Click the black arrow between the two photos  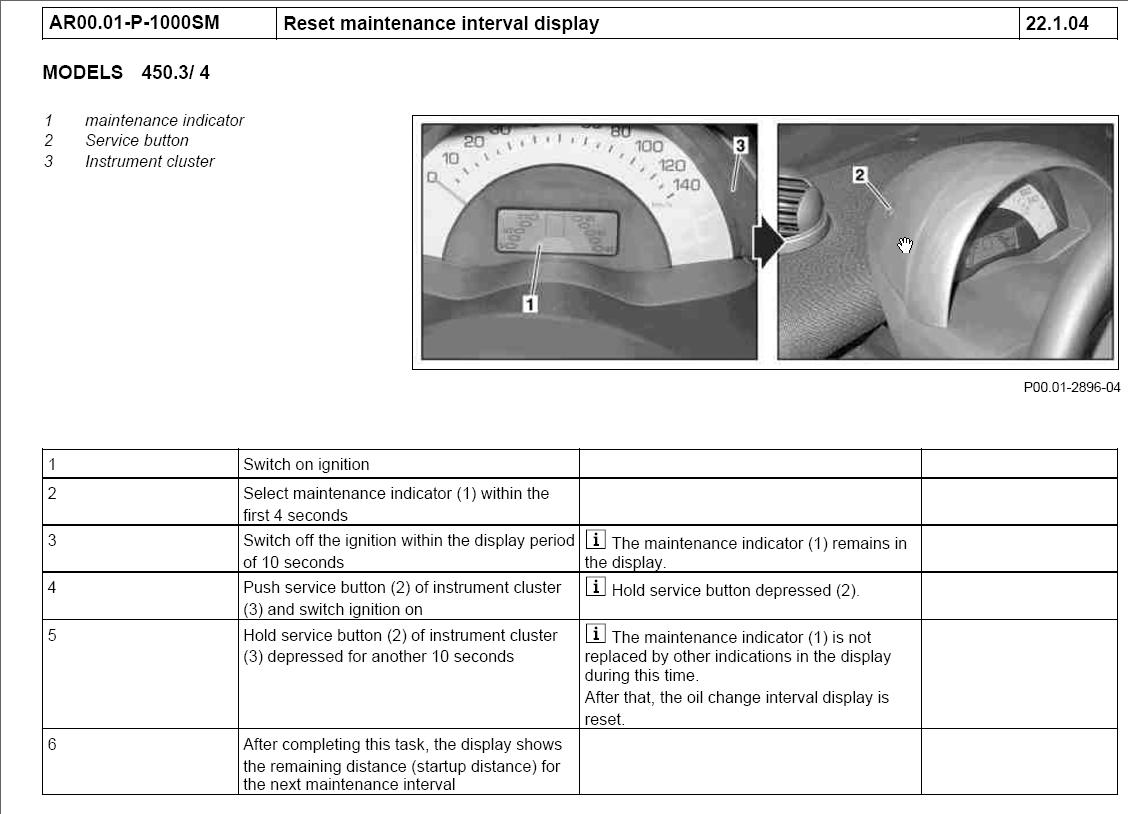tap(767, 245)
